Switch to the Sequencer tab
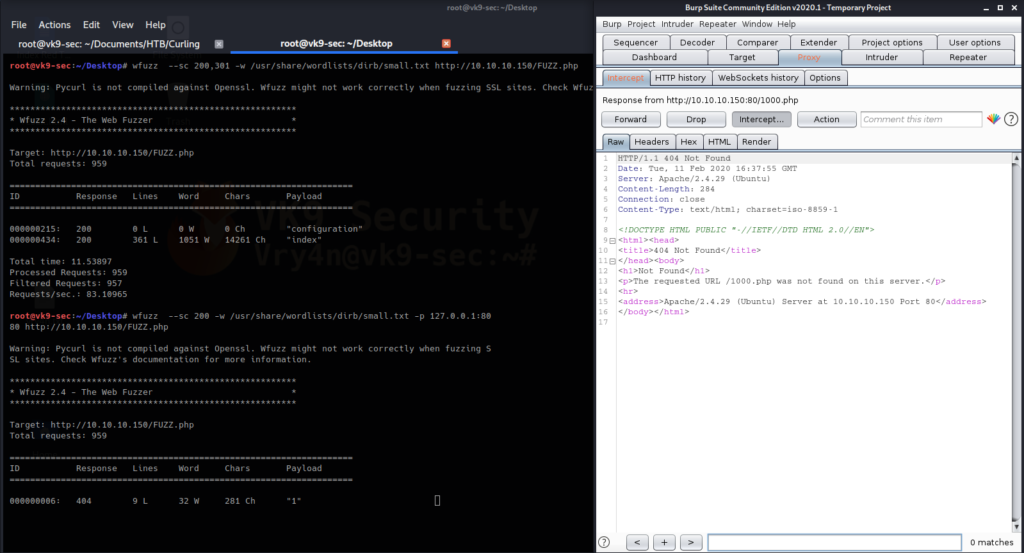The image size is (1024, 553). [635, 42]
